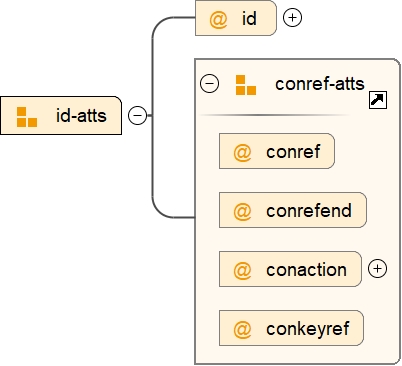Expand the id attribute node

(x=292, y=17)
